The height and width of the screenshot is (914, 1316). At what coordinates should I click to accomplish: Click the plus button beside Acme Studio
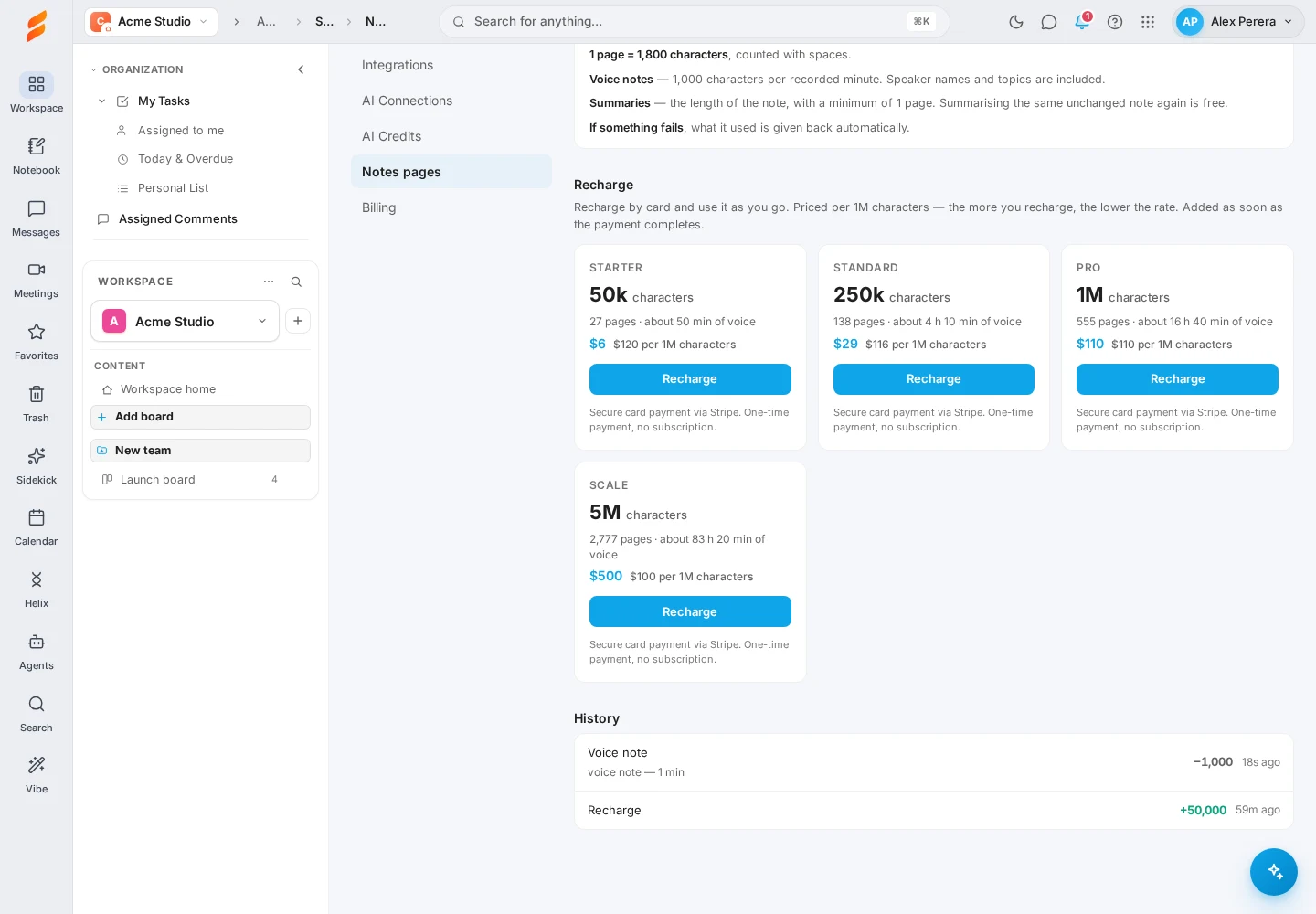pyautogui.click(x=298, y=321)
